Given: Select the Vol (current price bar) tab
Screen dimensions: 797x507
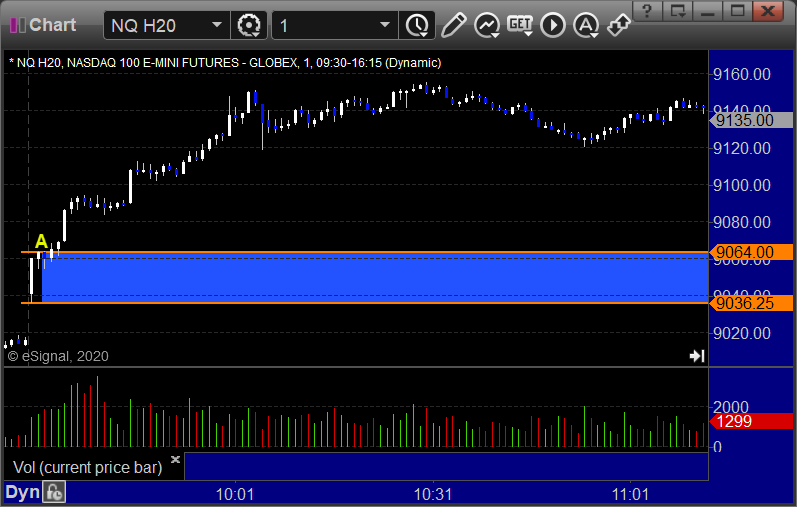Looking at the screenshot, I should [x=87, y=467].
